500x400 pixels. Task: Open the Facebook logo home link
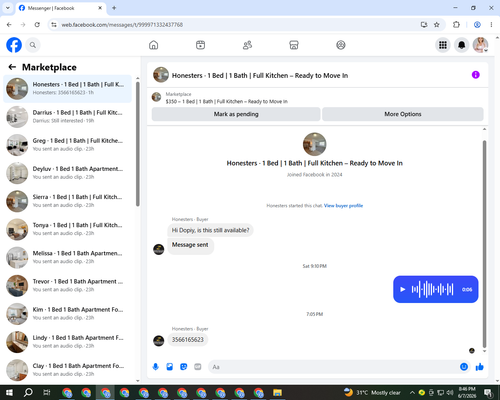14,45
